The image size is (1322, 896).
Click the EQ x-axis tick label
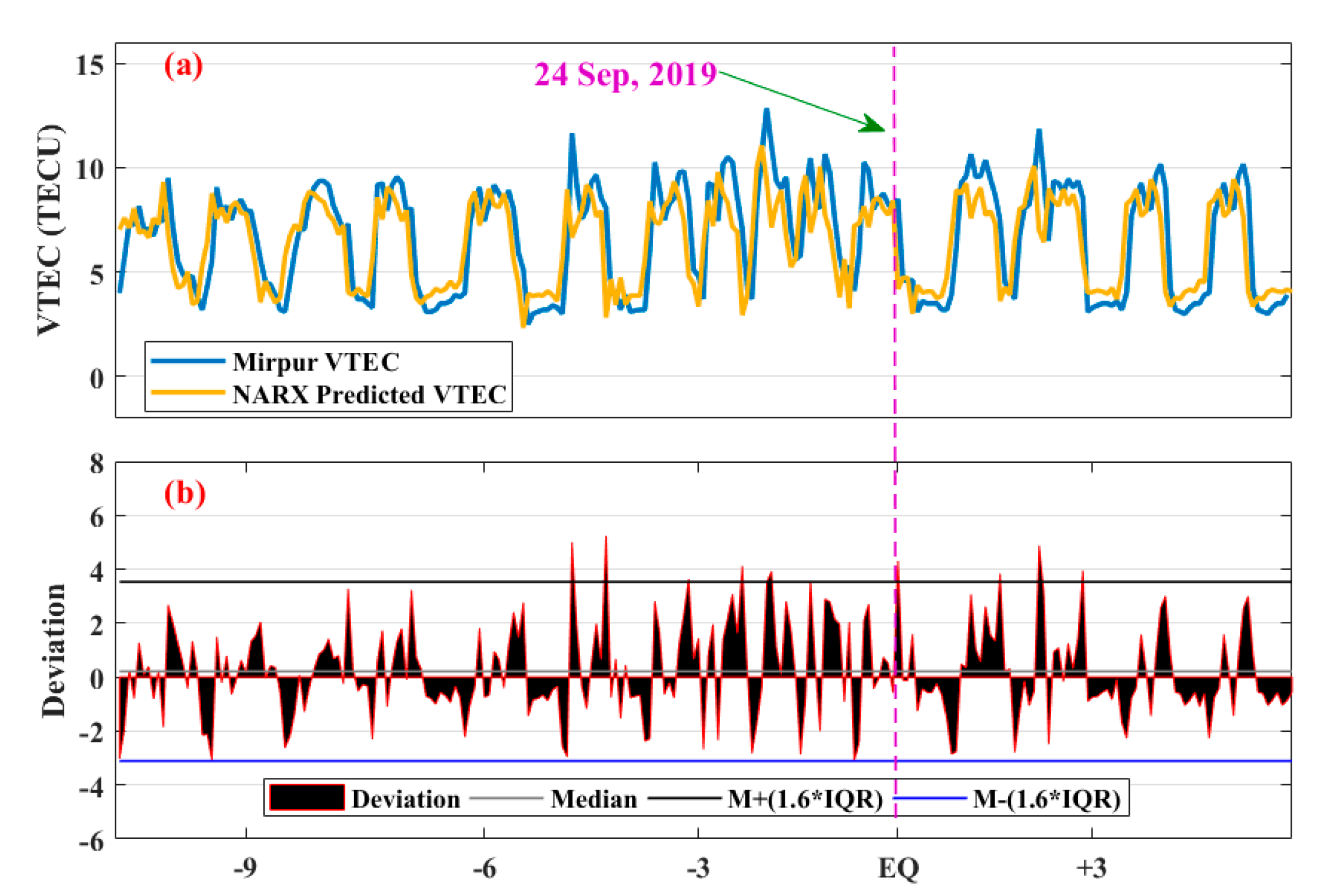(x=898, y=869)
